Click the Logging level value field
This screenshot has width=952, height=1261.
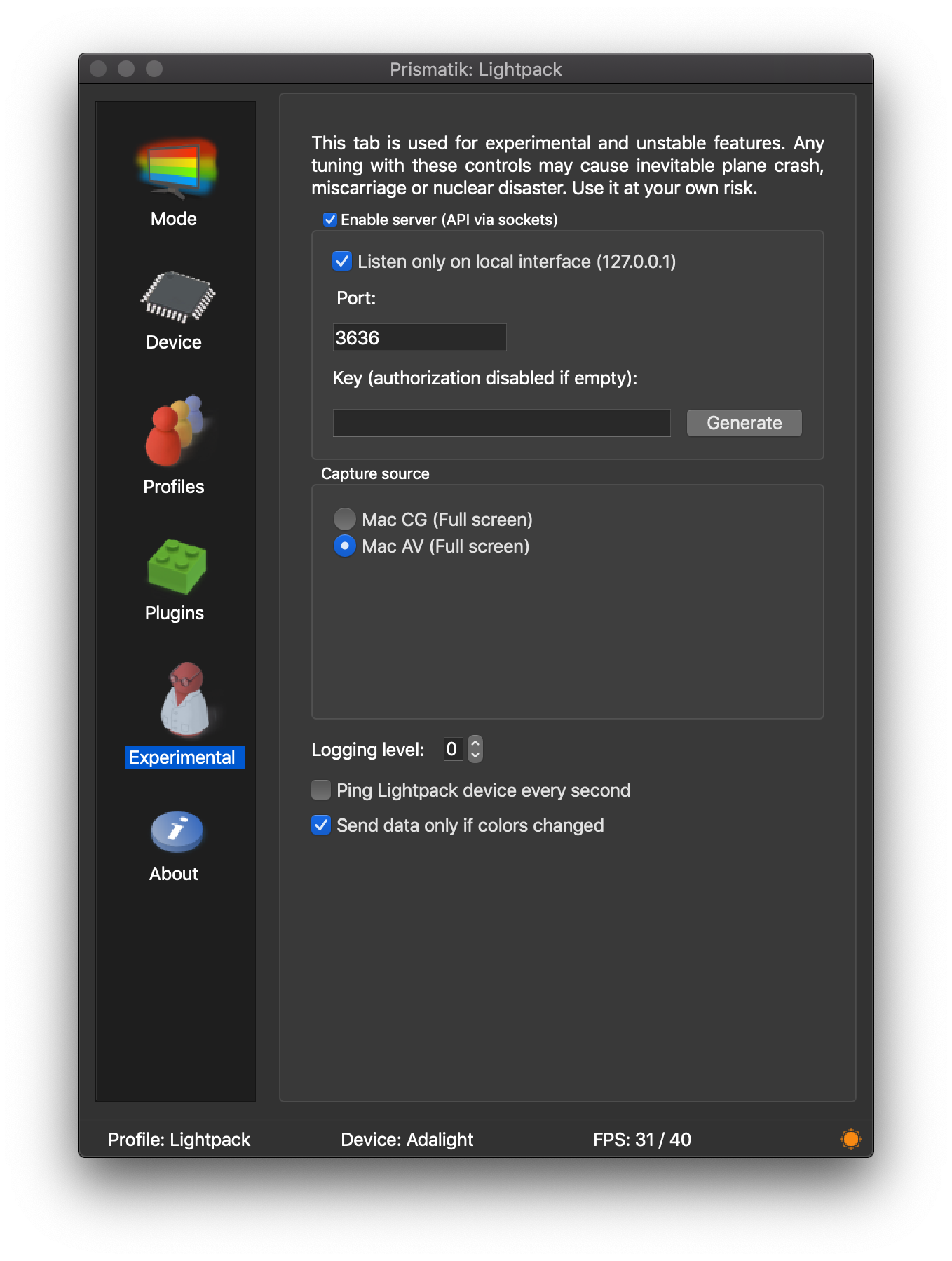tap(453, 749)
